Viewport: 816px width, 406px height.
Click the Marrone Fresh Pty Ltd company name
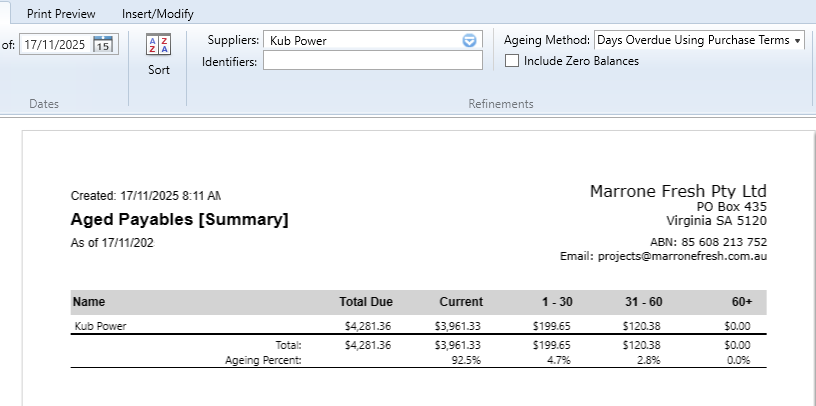click(x=677, y=191)
